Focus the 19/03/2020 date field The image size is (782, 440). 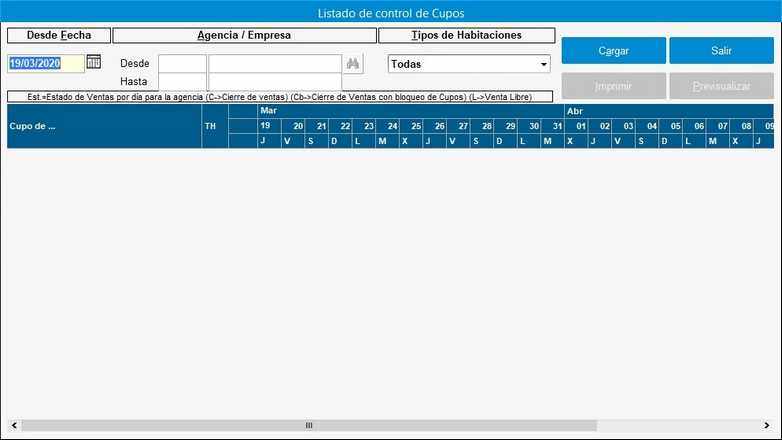tap(45, 63)
